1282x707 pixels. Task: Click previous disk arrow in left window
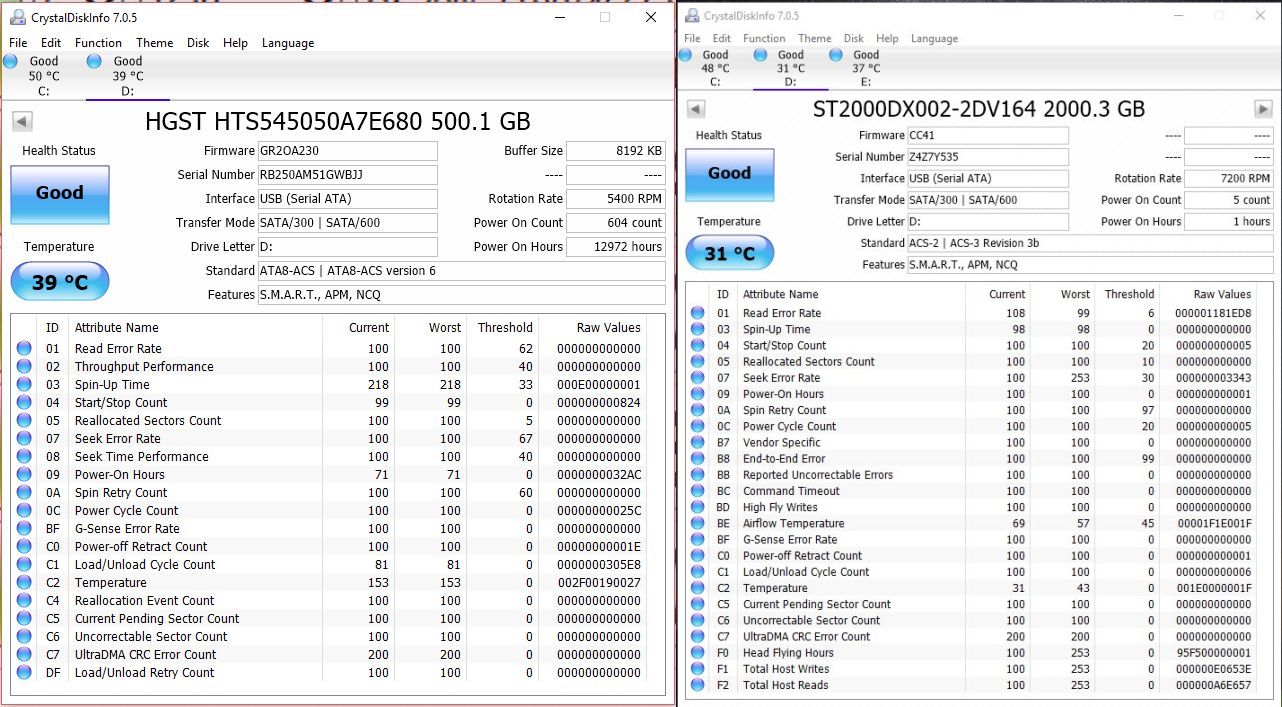(22, 121)
